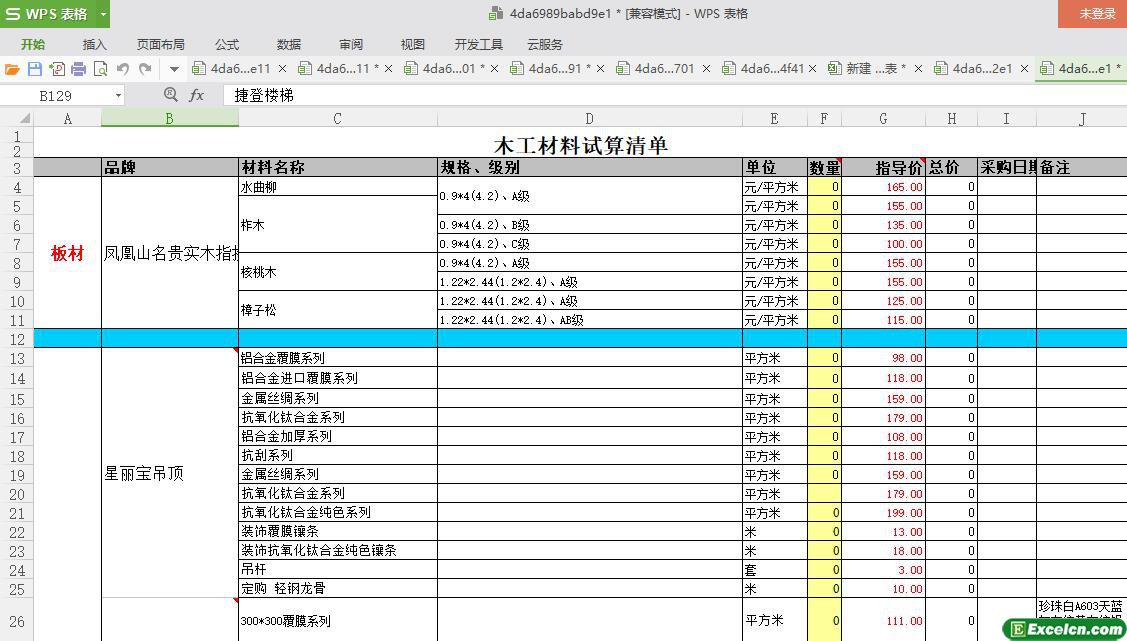Screen dimensions: 1127x641
Task: Switch to the 新建 ...表 document tab
Action: [870, 69]
